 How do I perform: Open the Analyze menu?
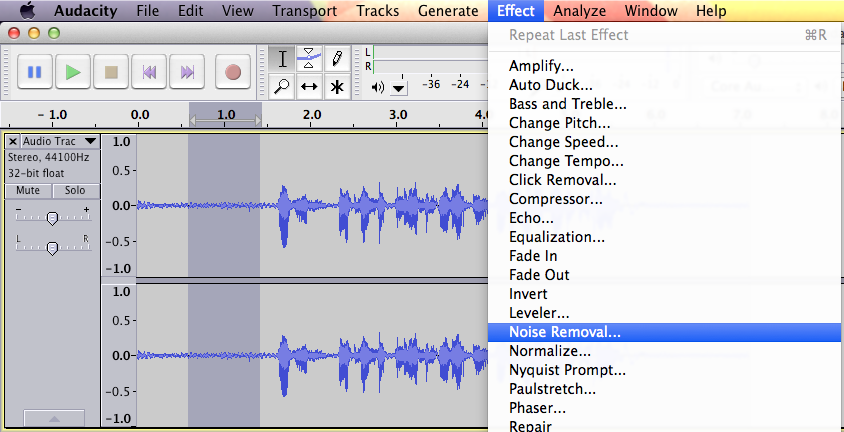coord(579,11)
